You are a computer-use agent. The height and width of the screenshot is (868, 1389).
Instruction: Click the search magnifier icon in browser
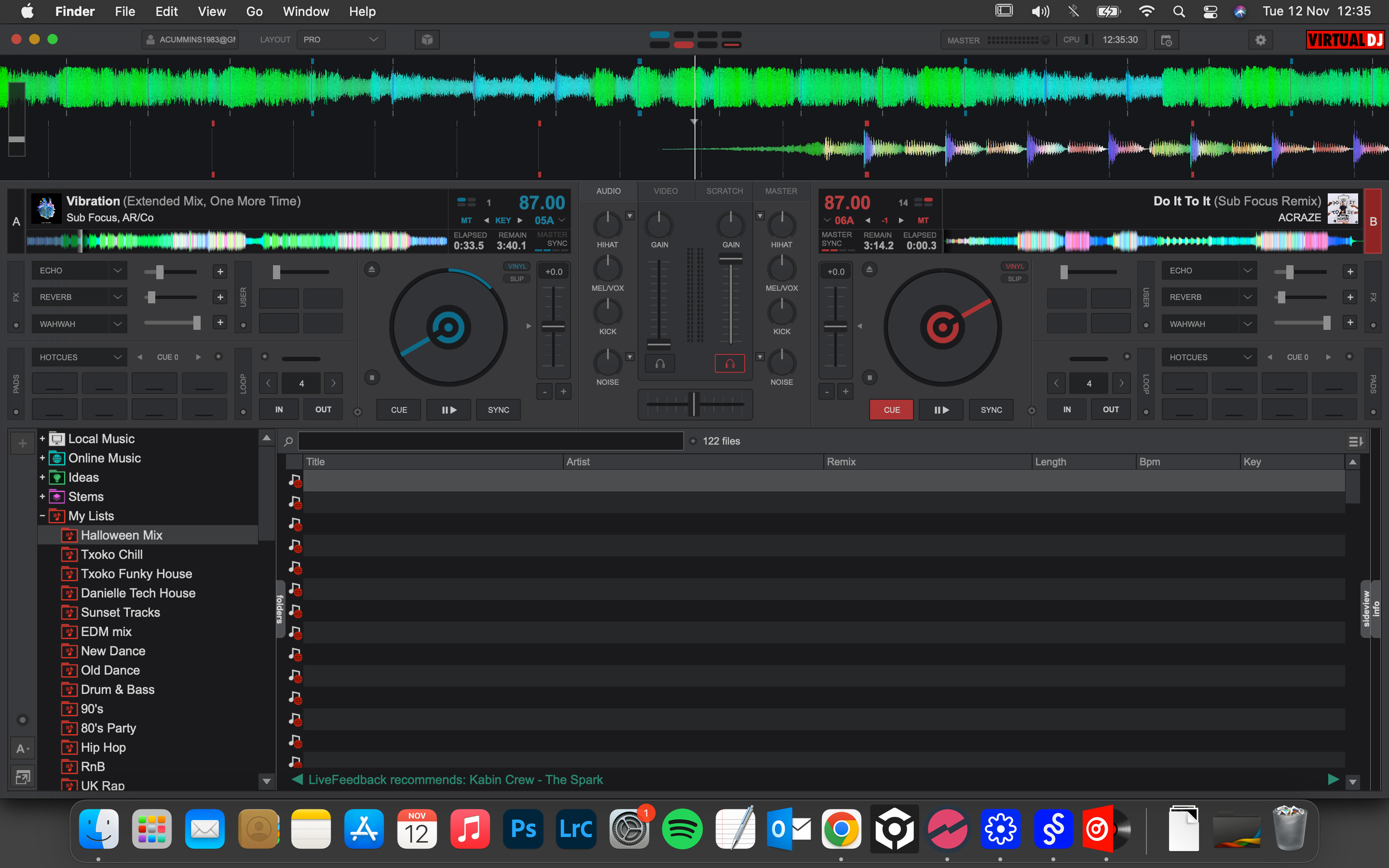click(x=289, y=441)
